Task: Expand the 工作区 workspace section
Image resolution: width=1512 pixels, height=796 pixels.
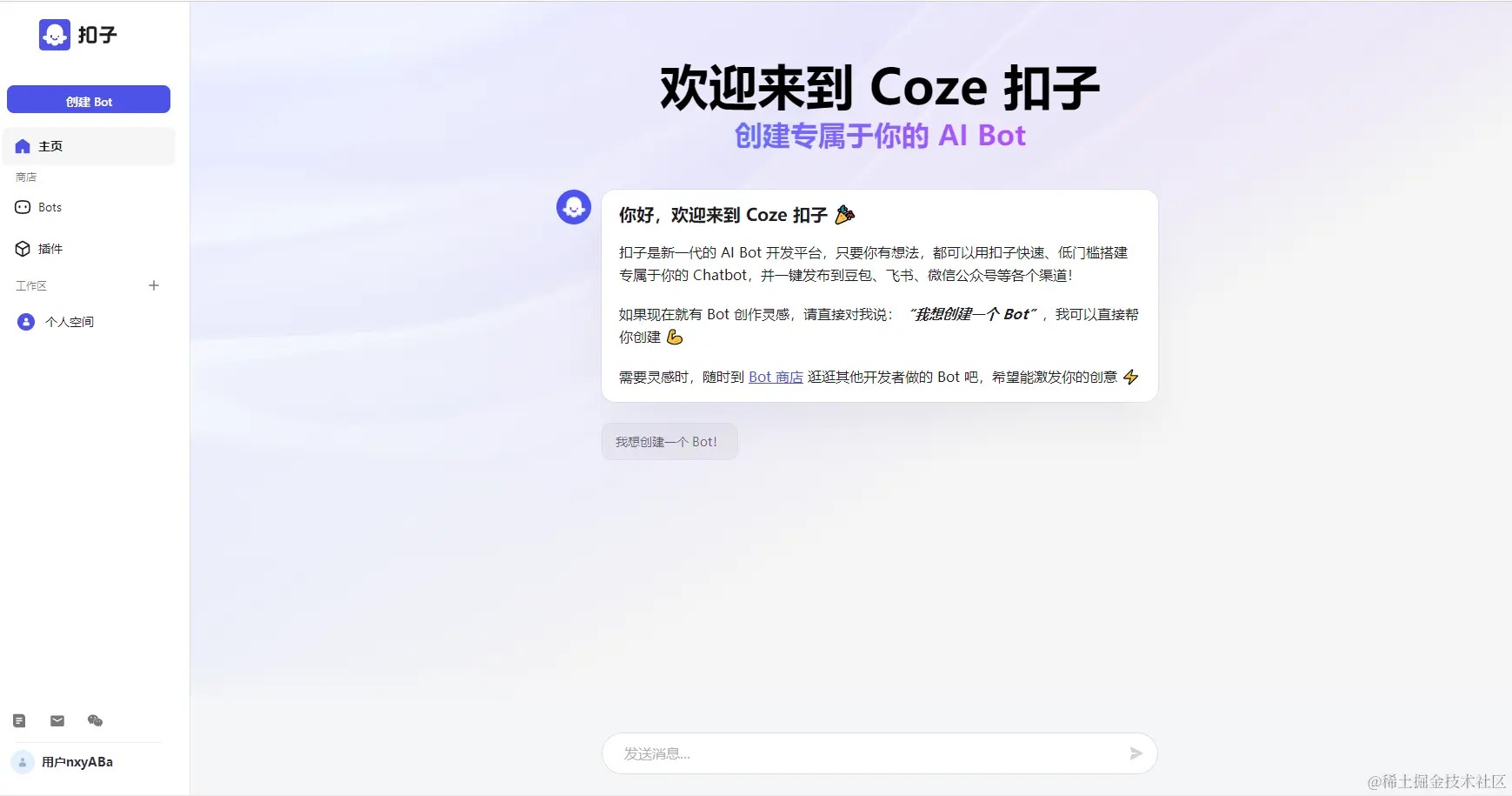Action: click(x=32, y=285)
